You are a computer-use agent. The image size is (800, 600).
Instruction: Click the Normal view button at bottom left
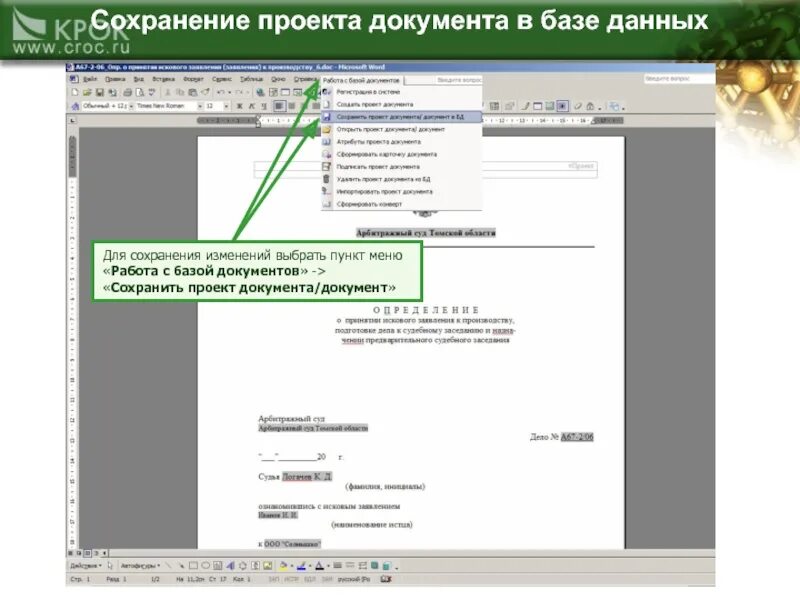point(70,553)
